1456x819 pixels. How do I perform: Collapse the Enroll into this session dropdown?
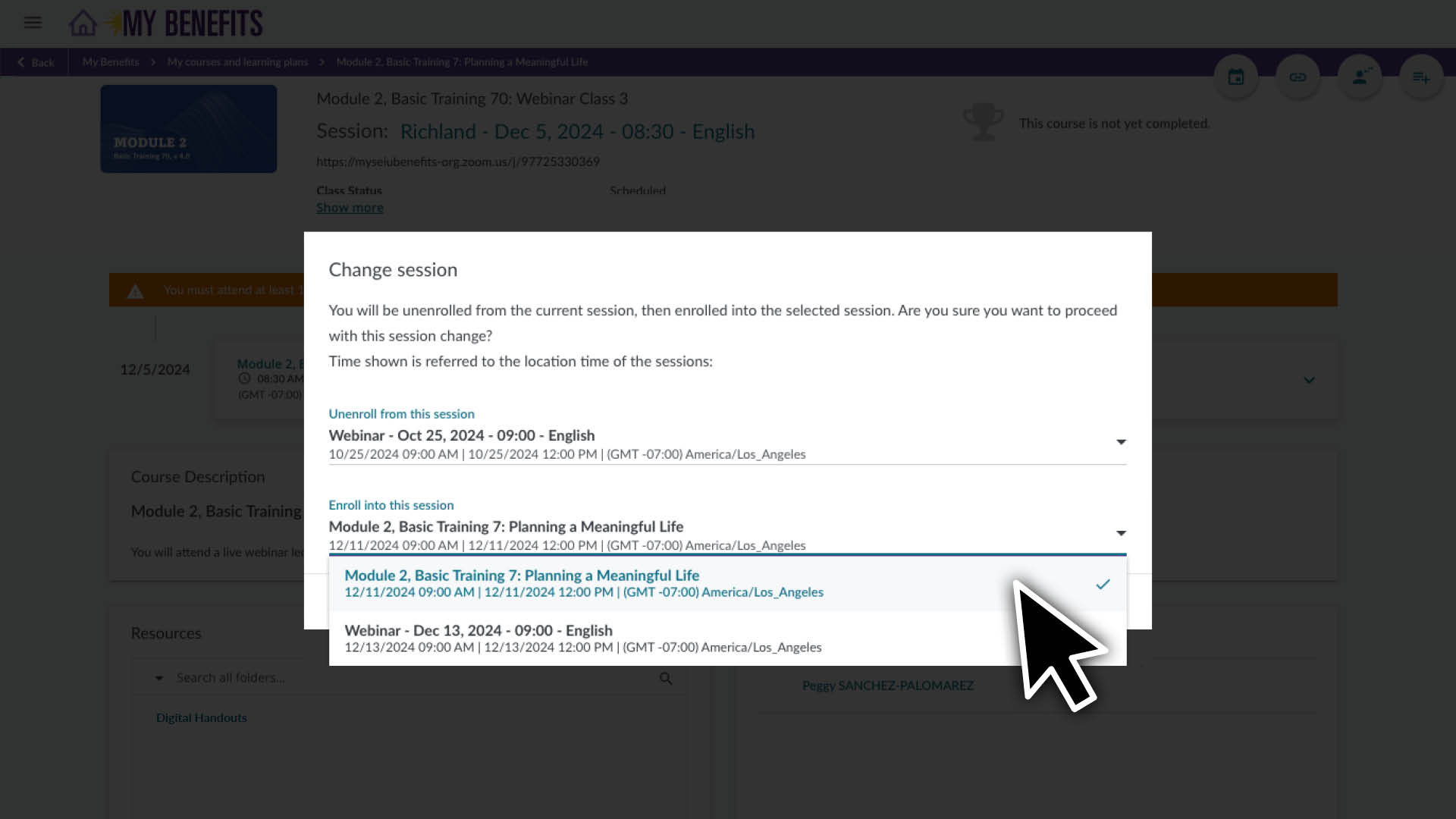1120,533
